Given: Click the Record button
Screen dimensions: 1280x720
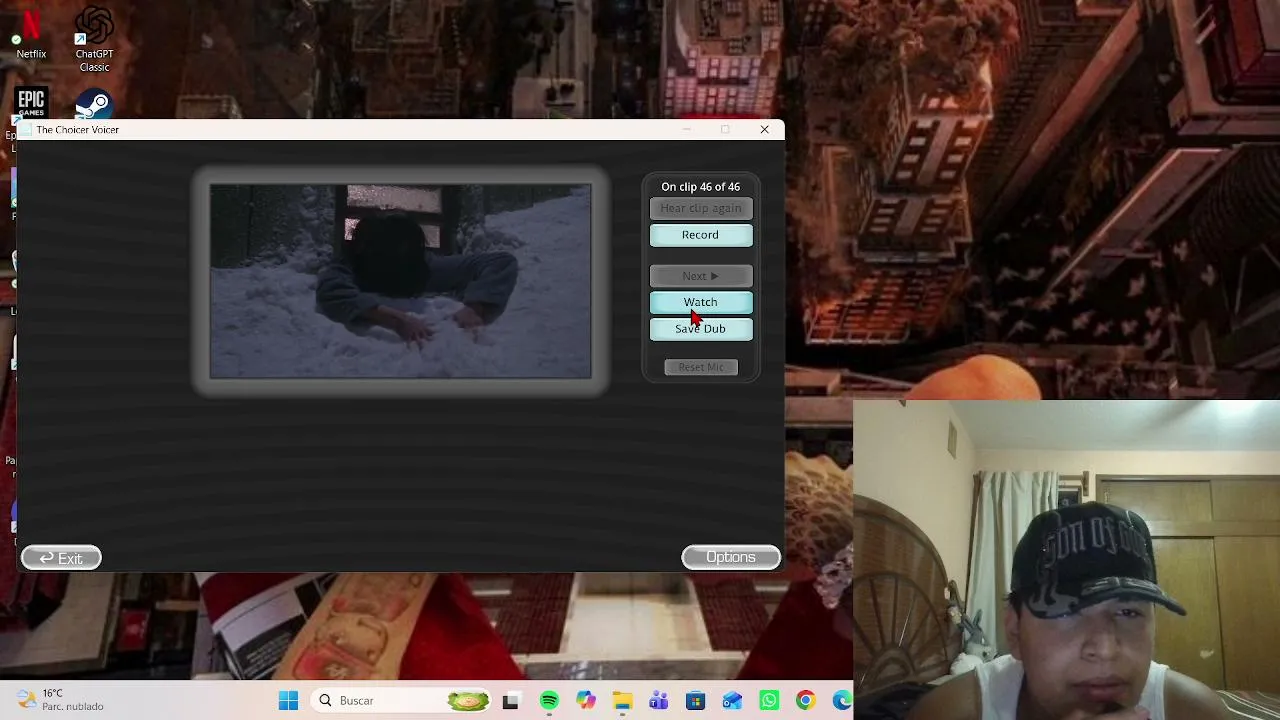Looking at the screenshot, I should pos(701,235).
